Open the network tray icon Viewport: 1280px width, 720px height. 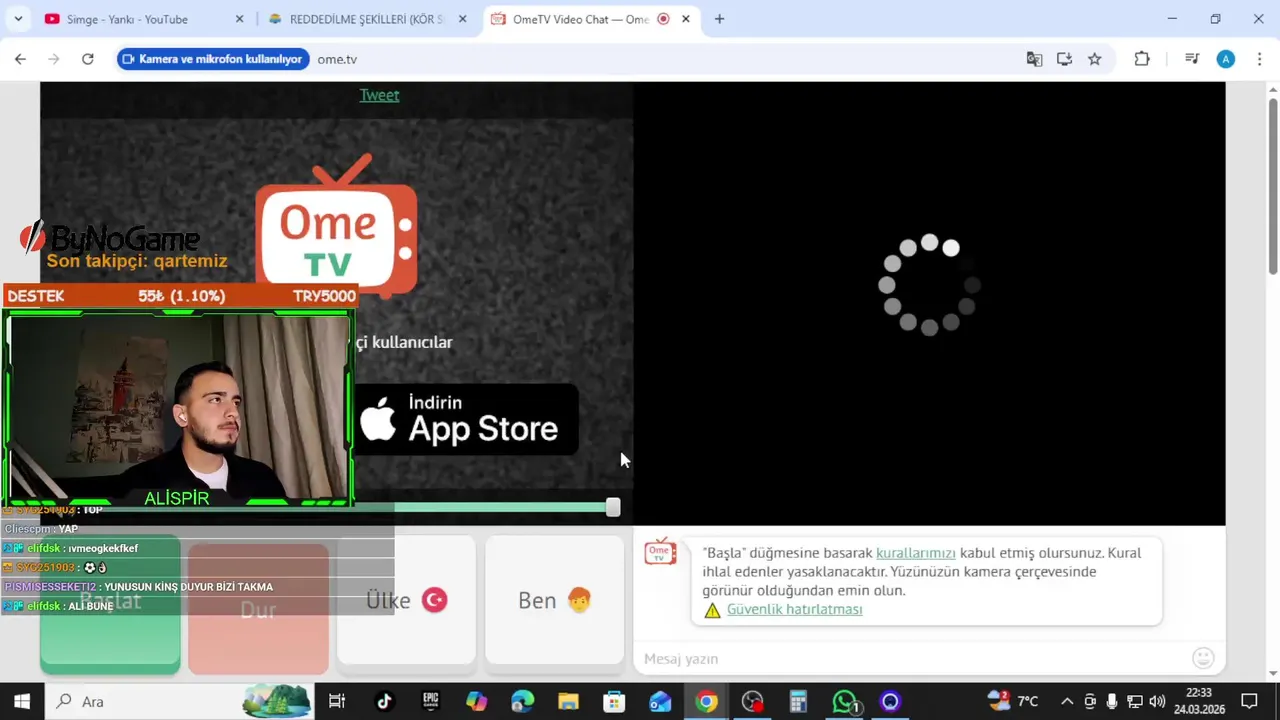tap(1135, 701)
